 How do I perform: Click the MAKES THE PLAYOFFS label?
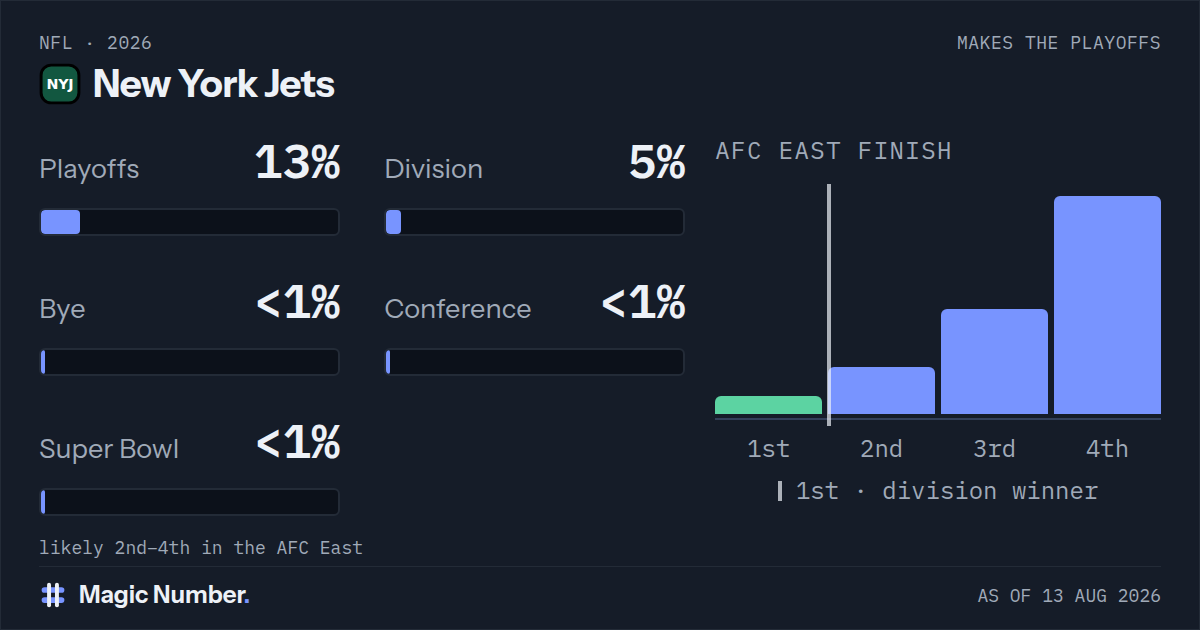pos(1059,43)
